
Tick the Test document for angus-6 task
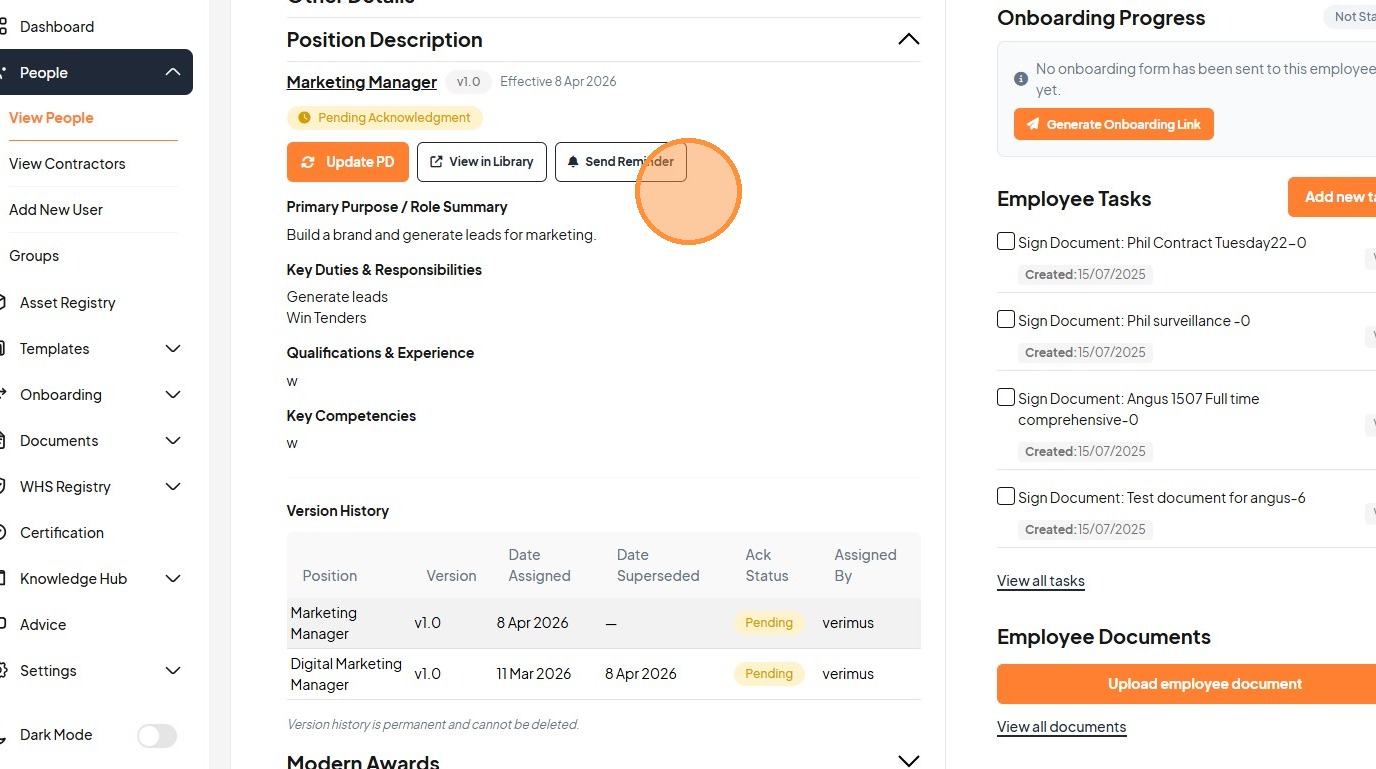tap(1006, 496)
